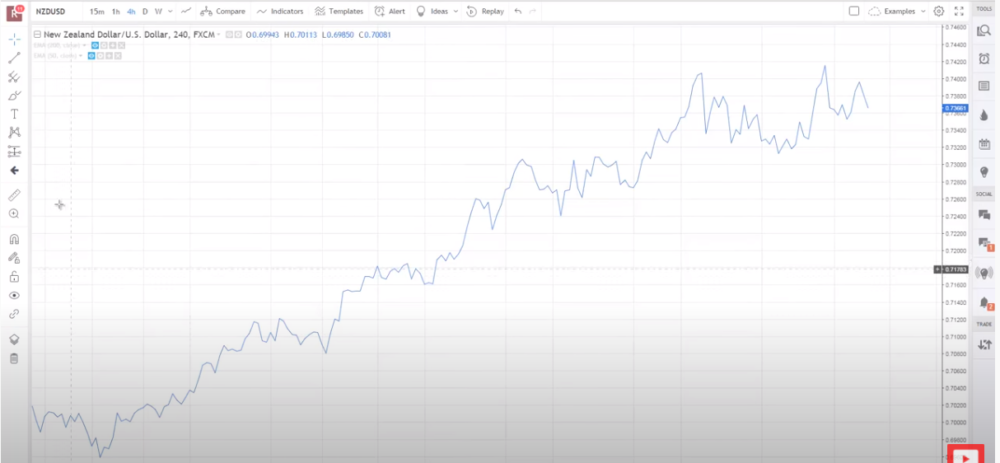The width and height of the screenshot is (1000, 463).
Task: Enter fullscreen mode
Action: tap(959, 11)
